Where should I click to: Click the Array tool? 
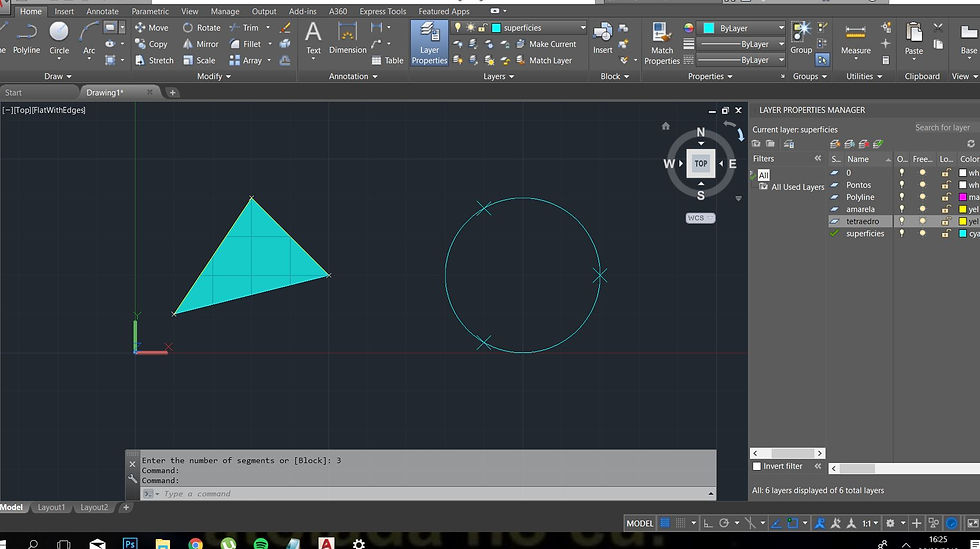coord(246,61)
